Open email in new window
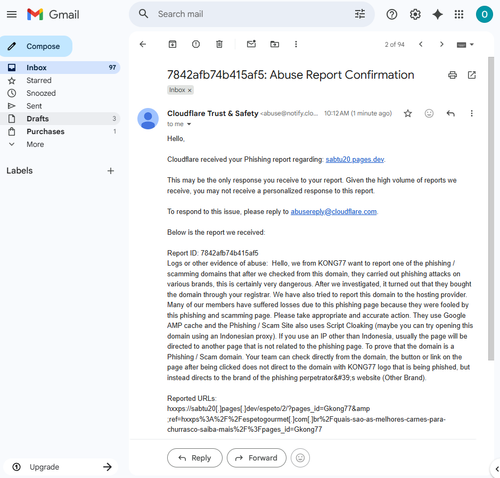This screenshot has height=478, width=500. 472,75
